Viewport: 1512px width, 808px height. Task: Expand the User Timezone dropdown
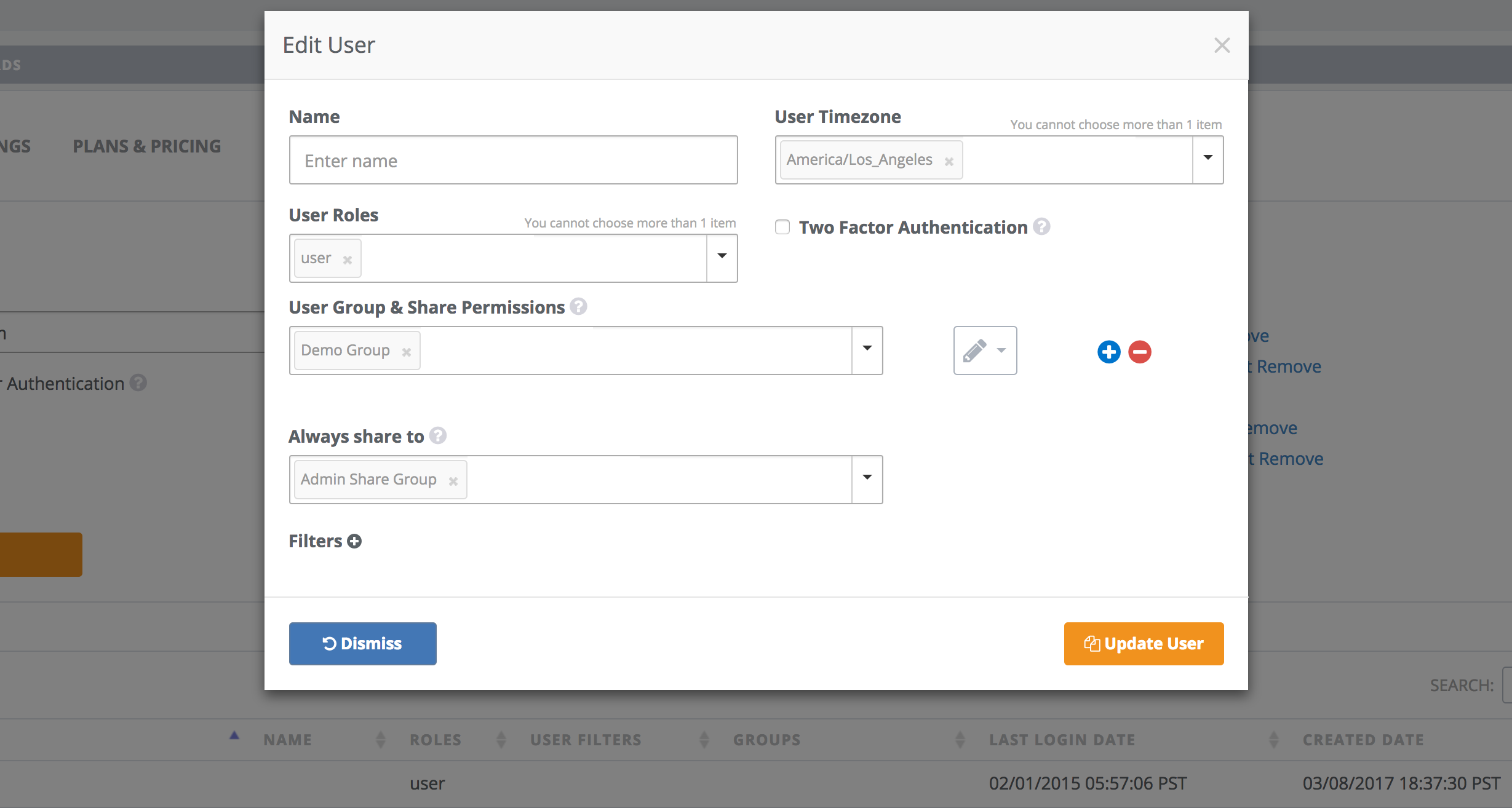pyautogui.click(x=1208, y=159)
